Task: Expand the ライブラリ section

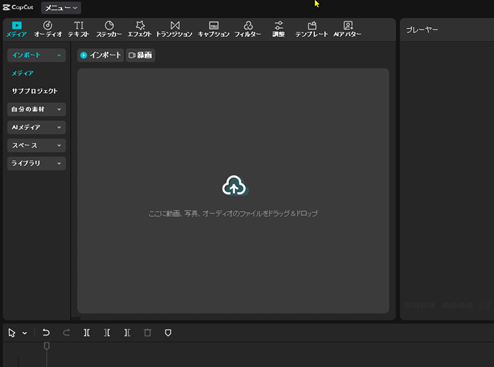Action: [x=36, y=163]
